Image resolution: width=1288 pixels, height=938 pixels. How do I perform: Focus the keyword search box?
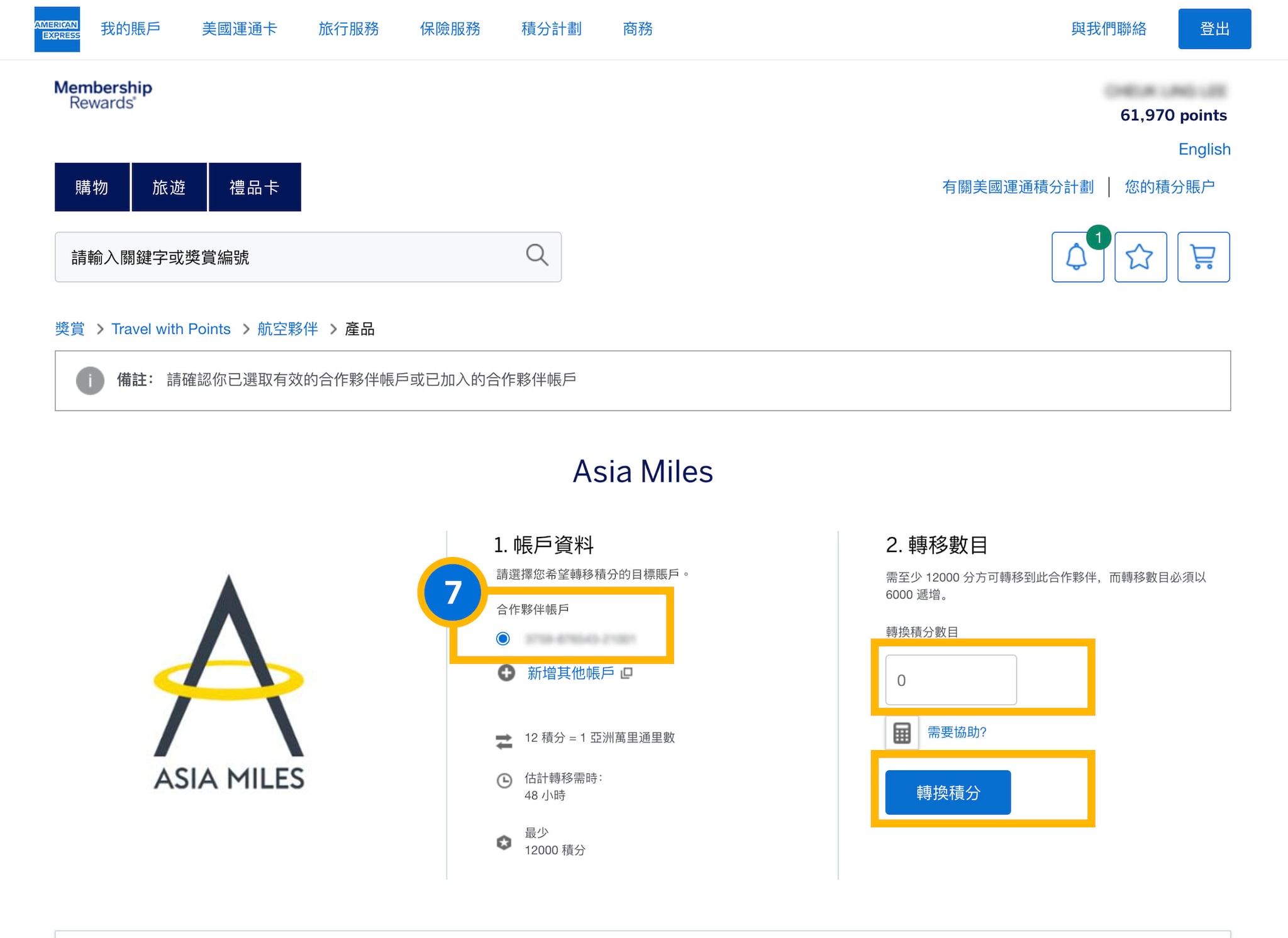pos(289,257)
